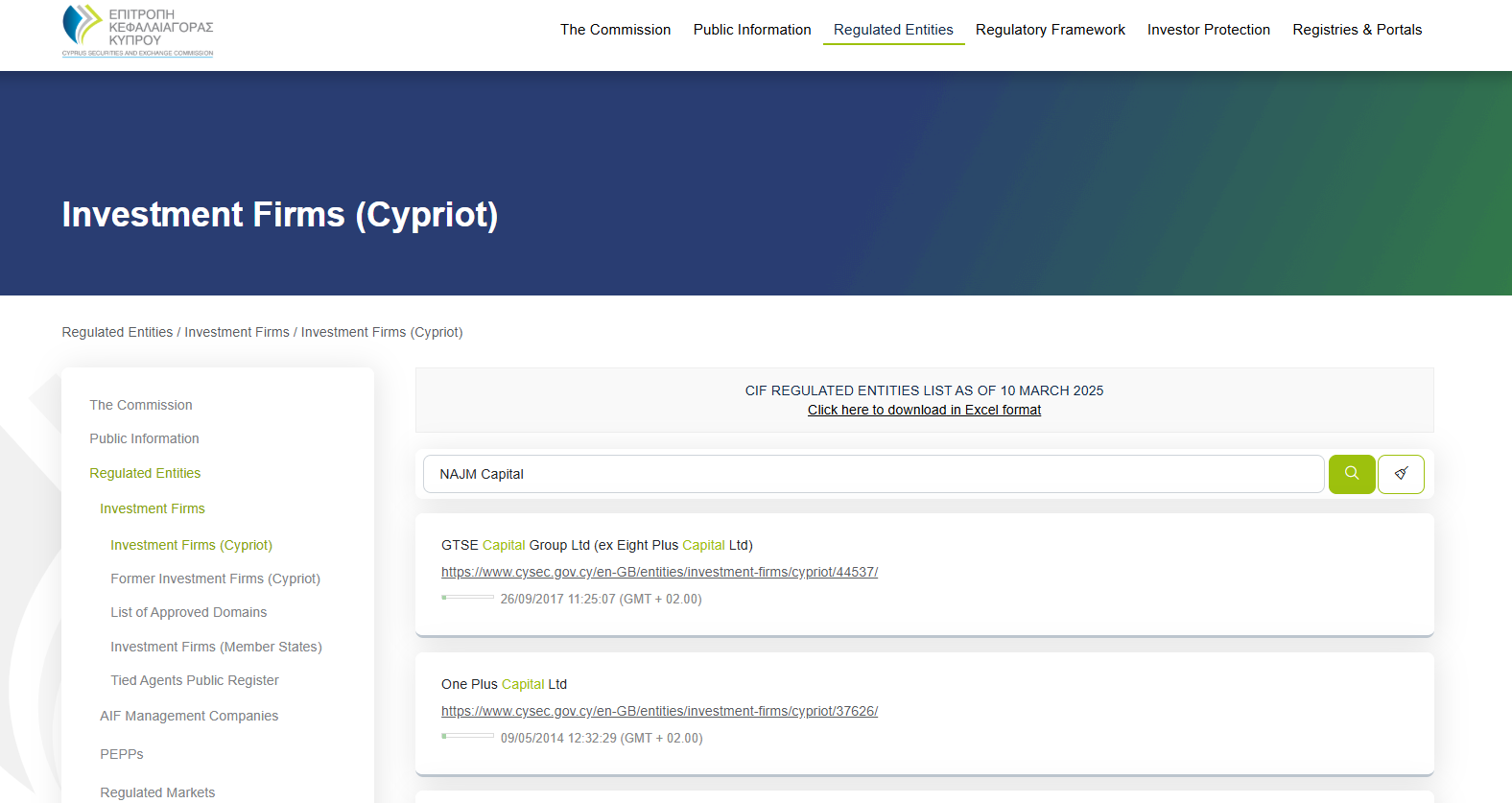Open Tied Agents Public Register sidebar item
The height and width of the screenshot is (803, 1512).
point(194,680)
